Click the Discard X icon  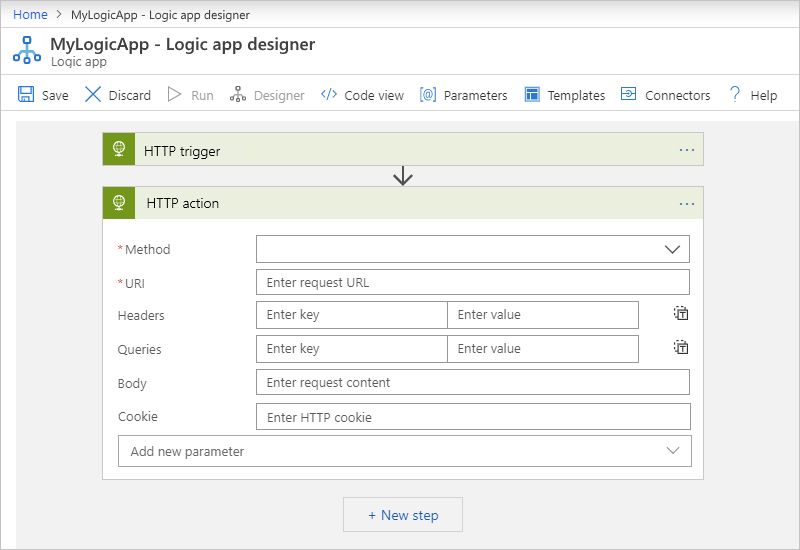pos(93,95)
